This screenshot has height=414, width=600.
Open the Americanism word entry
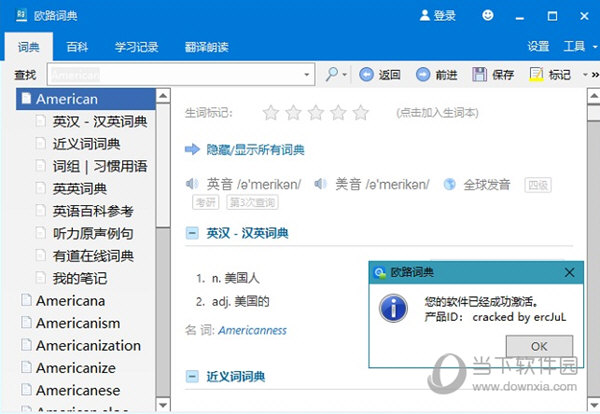pos(78,323)
